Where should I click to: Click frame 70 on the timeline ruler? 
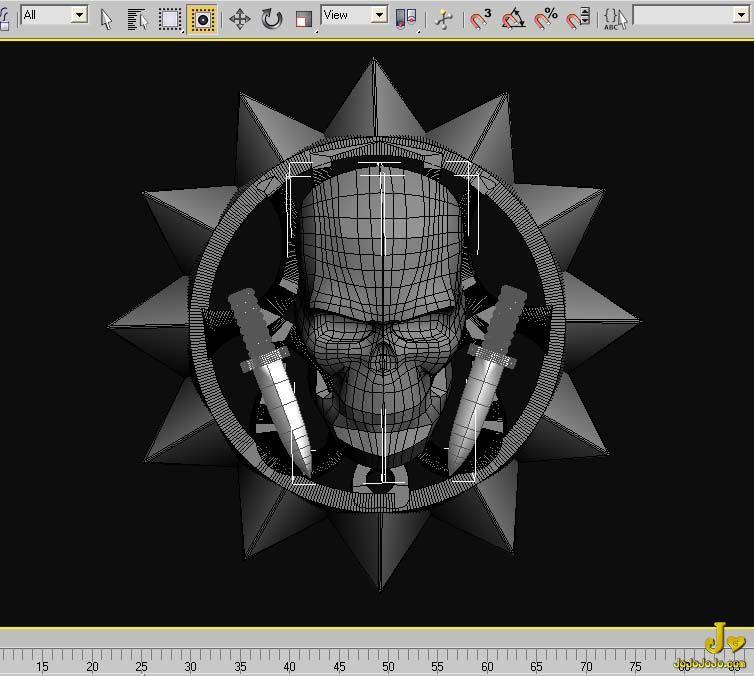tap(586, 666)
